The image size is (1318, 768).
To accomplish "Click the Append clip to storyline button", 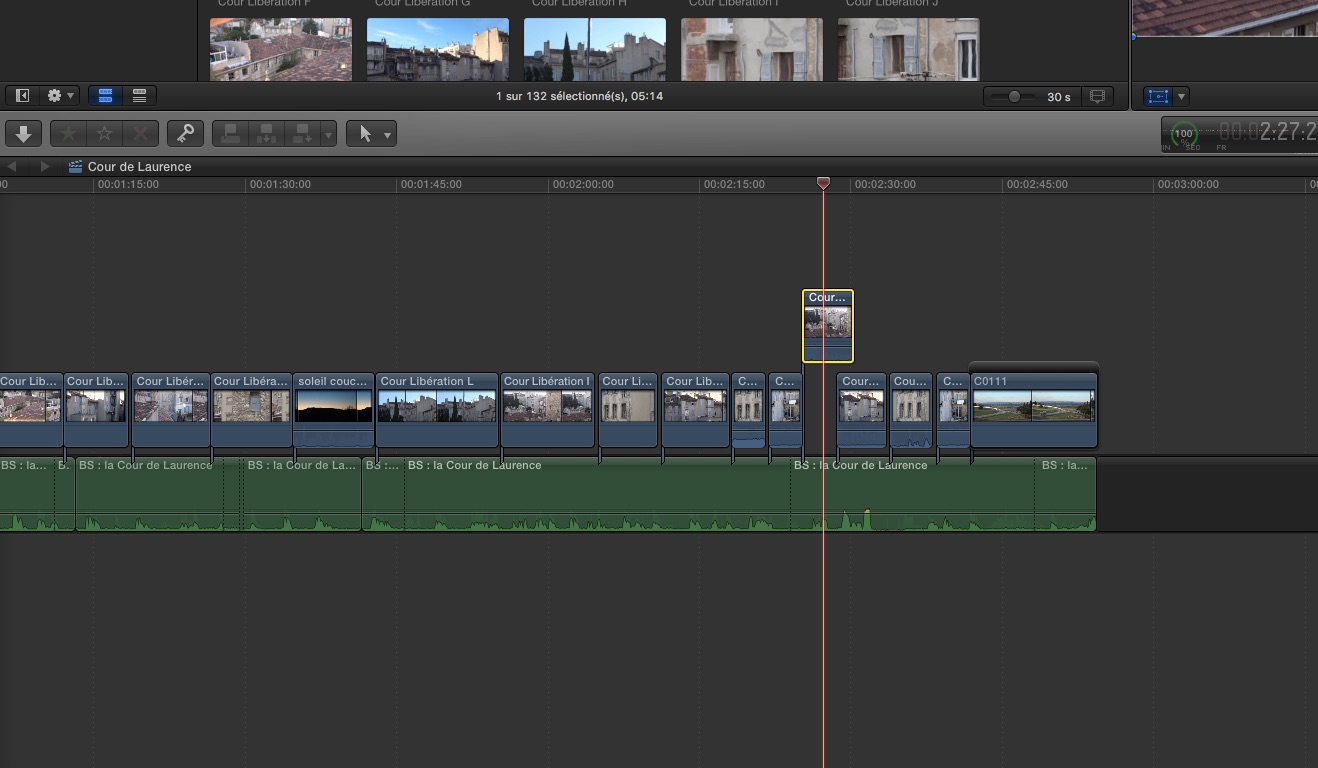I will coord(302,133).
